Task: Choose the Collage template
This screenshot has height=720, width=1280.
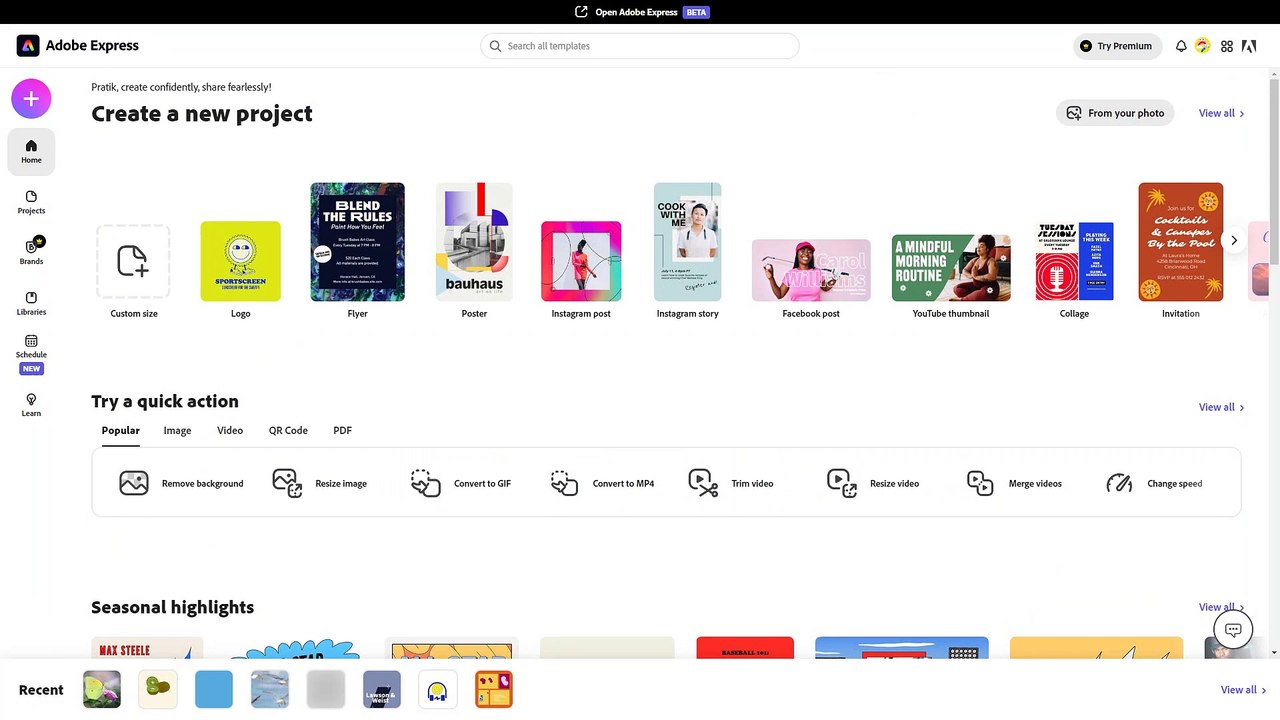Action: pyautogui.click(x=1074, y=261)
